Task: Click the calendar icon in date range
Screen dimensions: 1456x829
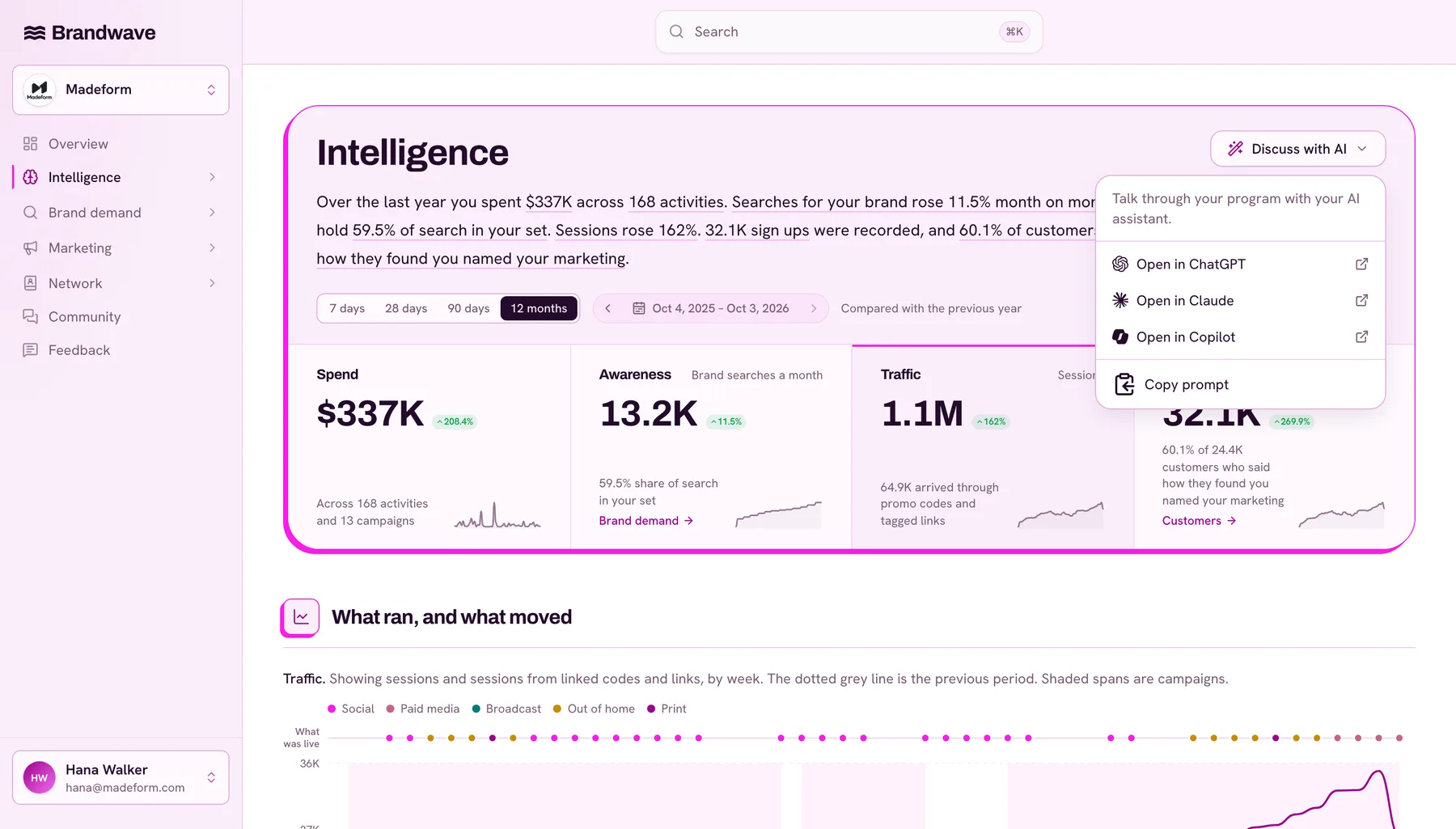Action: coord(639,308)
